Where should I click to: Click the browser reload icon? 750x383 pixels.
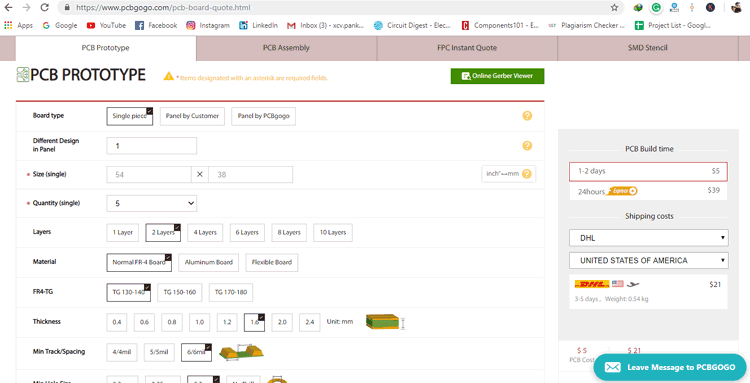44,7
